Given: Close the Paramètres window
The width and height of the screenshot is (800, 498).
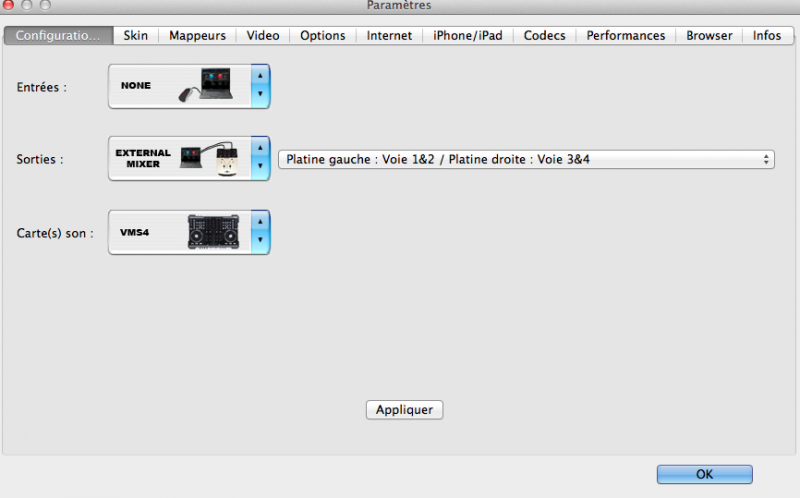Looking at the screenshot, I should (8, 5).
